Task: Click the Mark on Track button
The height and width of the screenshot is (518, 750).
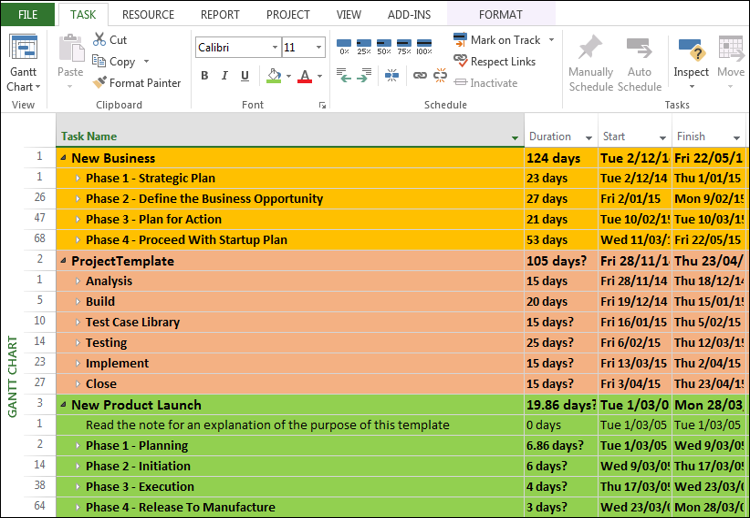Action: [497, 40]
